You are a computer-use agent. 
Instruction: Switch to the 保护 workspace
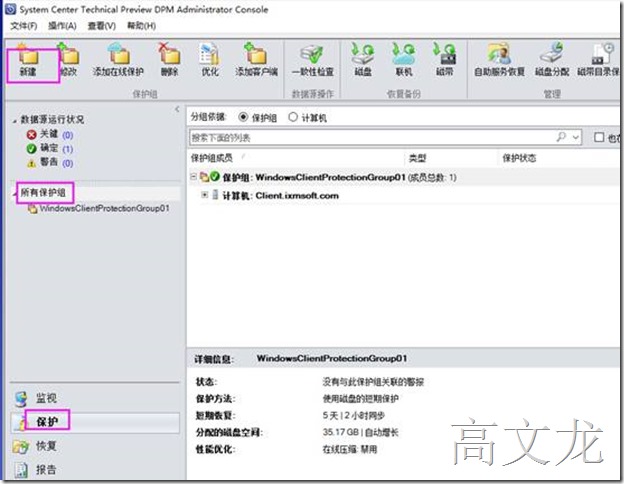[x=95, y=422]
